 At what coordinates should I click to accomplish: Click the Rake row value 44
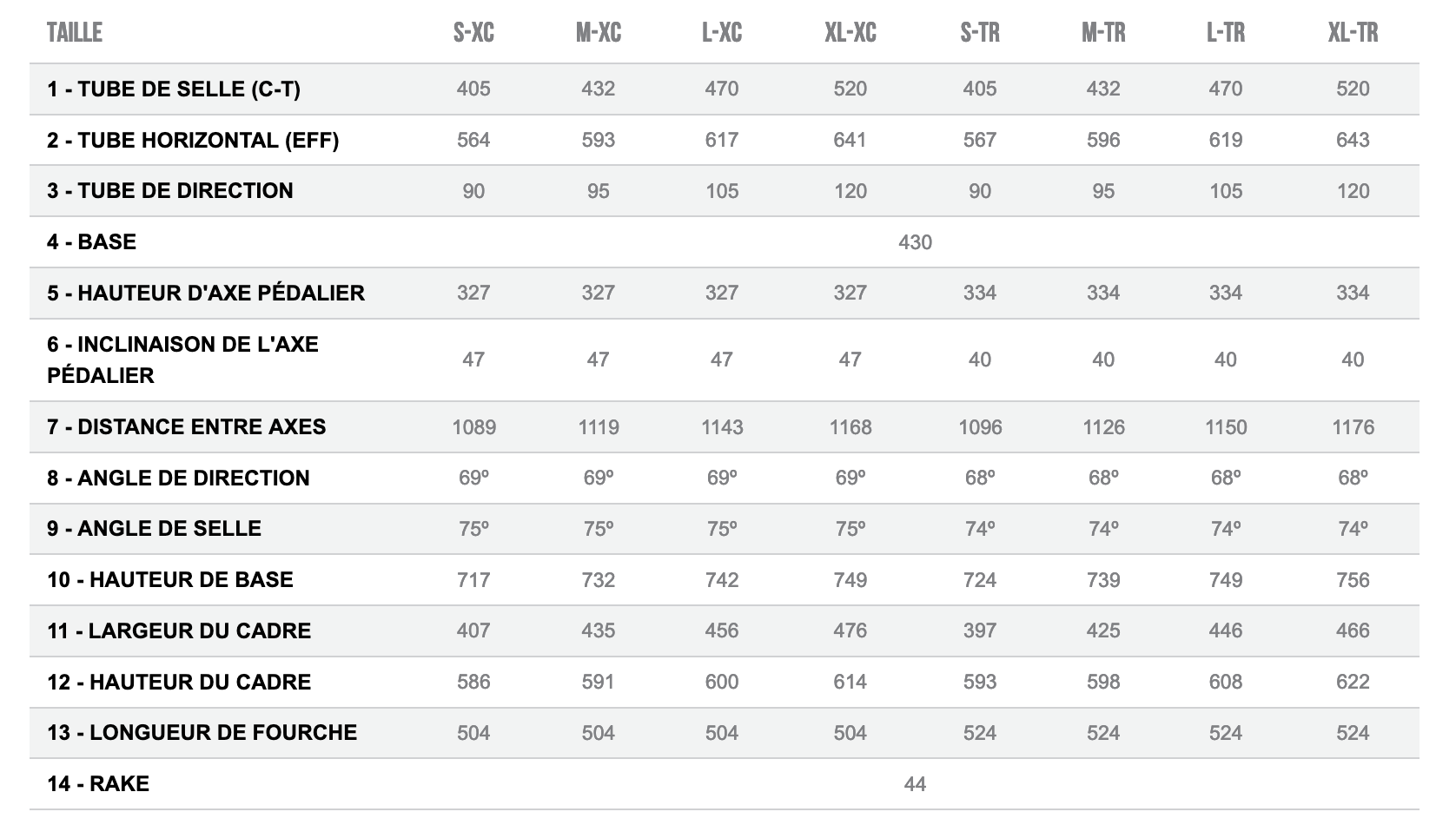[915, 784]
